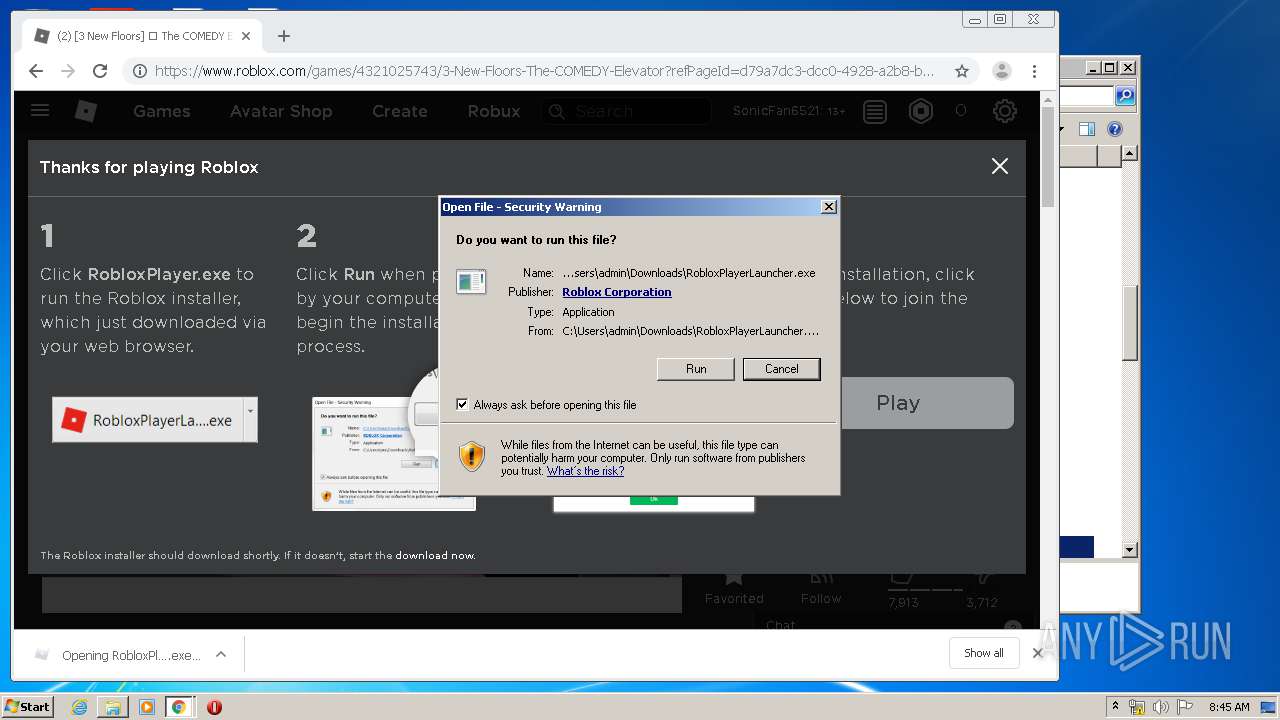1280x720 pixels.
Task: Click the help icon in background window
Action: point(1115,129)
